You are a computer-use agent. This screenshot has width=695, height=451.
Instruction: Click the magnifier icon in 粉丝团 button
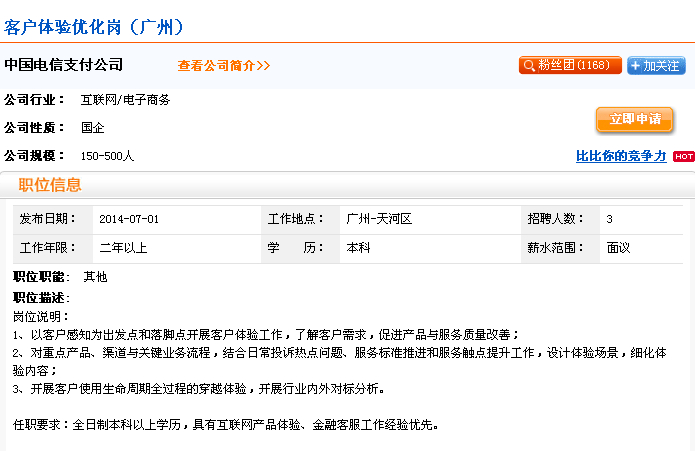click(x=529, y=66)
